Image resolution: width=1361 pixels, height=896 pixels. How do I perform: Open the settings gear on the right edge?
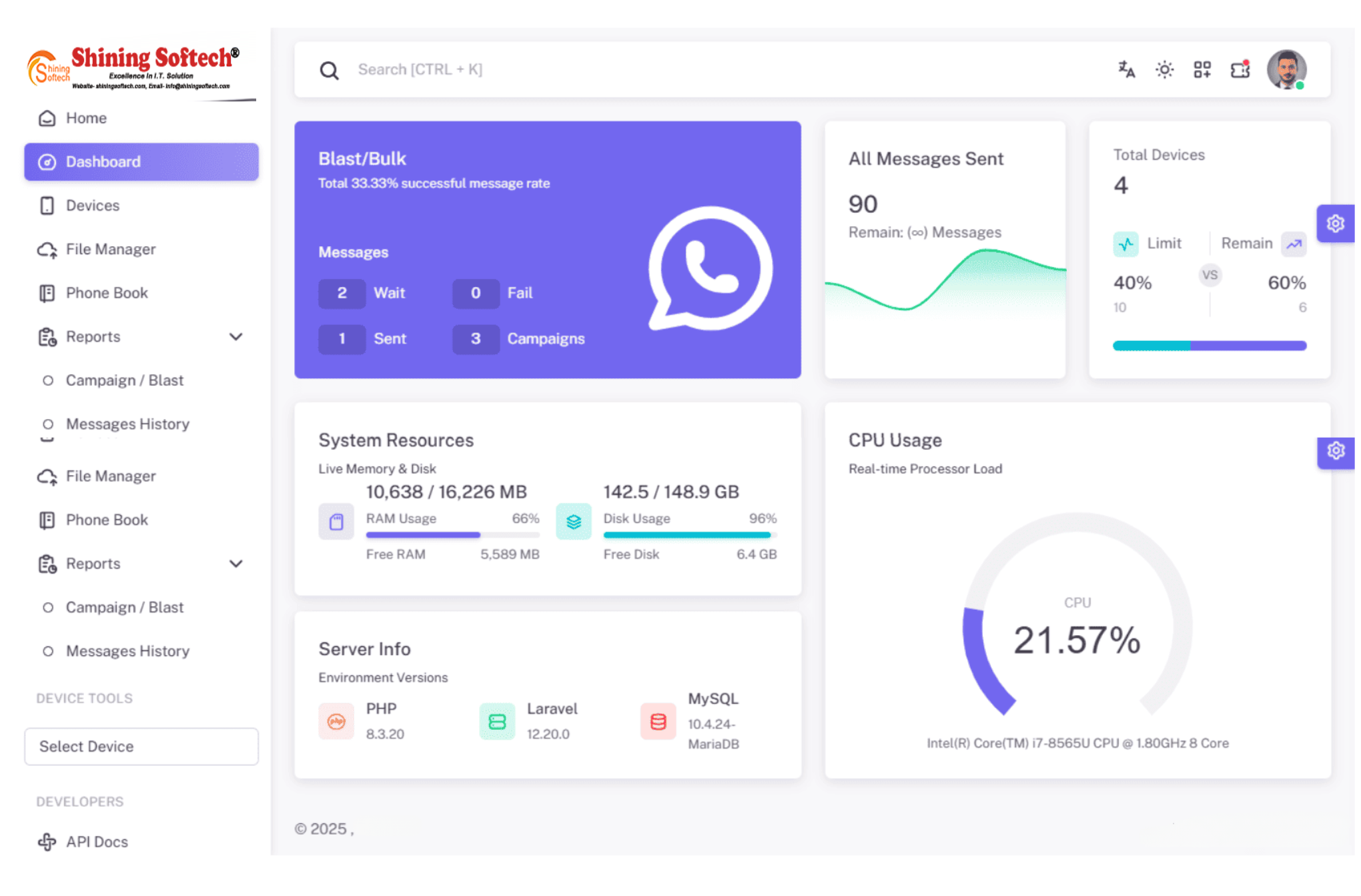pyautogui.click(x=1335, y=223)
